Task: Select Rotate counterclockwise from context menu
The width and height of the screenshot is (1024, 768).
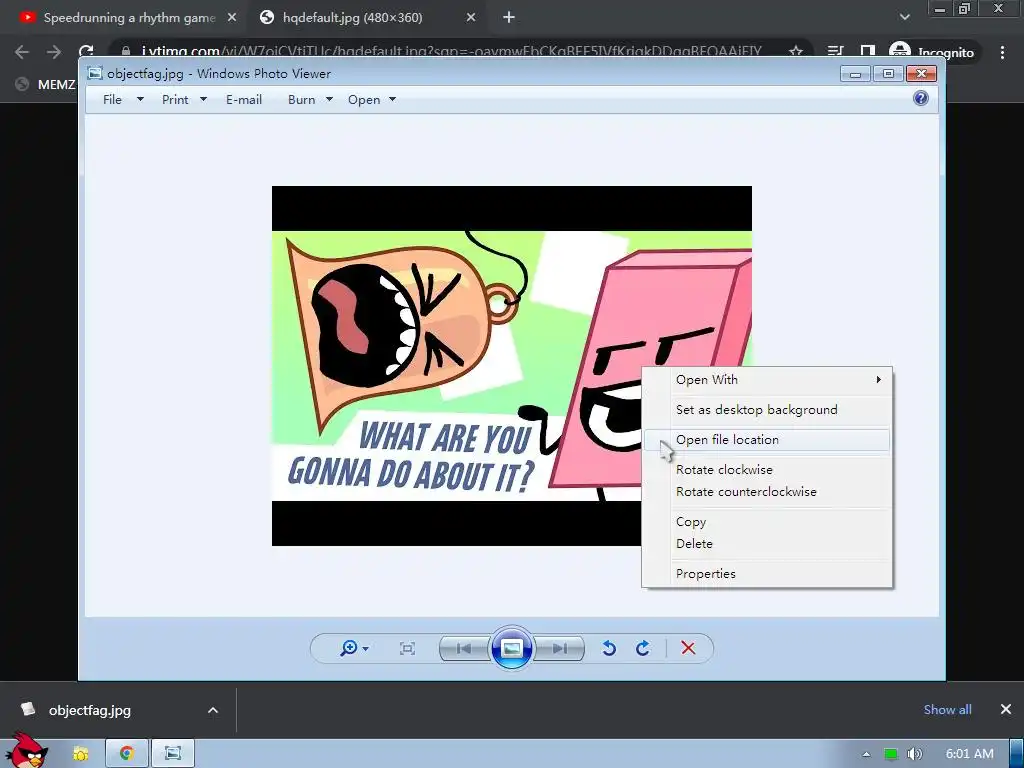Action: pyautogui.click(x=767, y=492)
